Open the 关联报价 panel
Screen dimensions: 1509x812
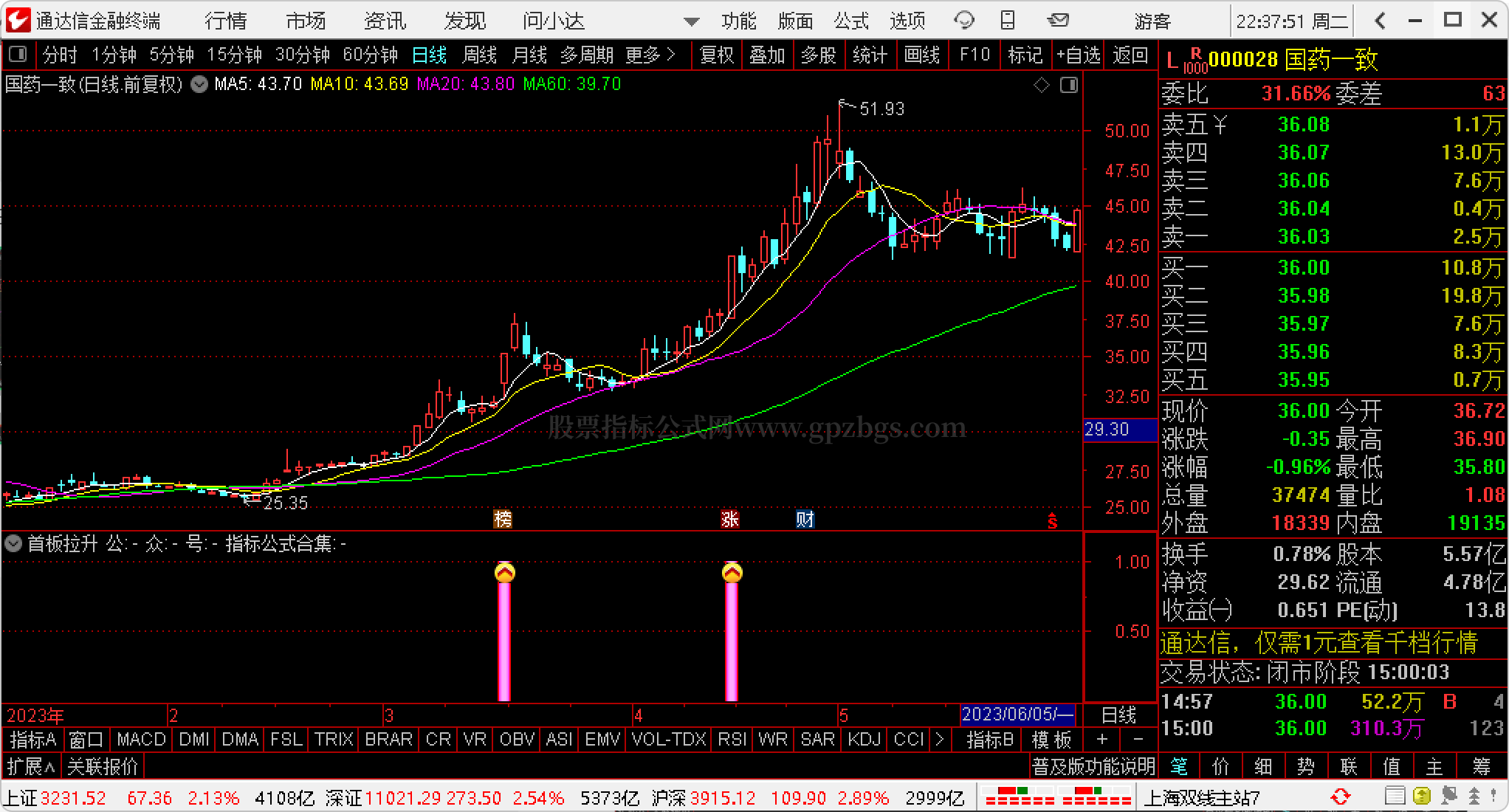point(103,766)
